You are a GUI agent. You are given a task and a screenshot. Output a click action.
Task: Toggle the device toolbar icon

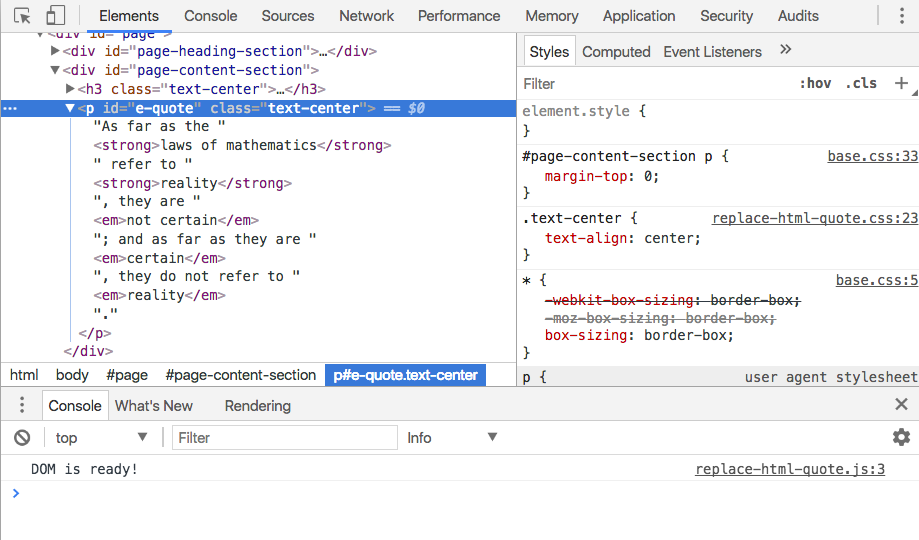point(55,16)
